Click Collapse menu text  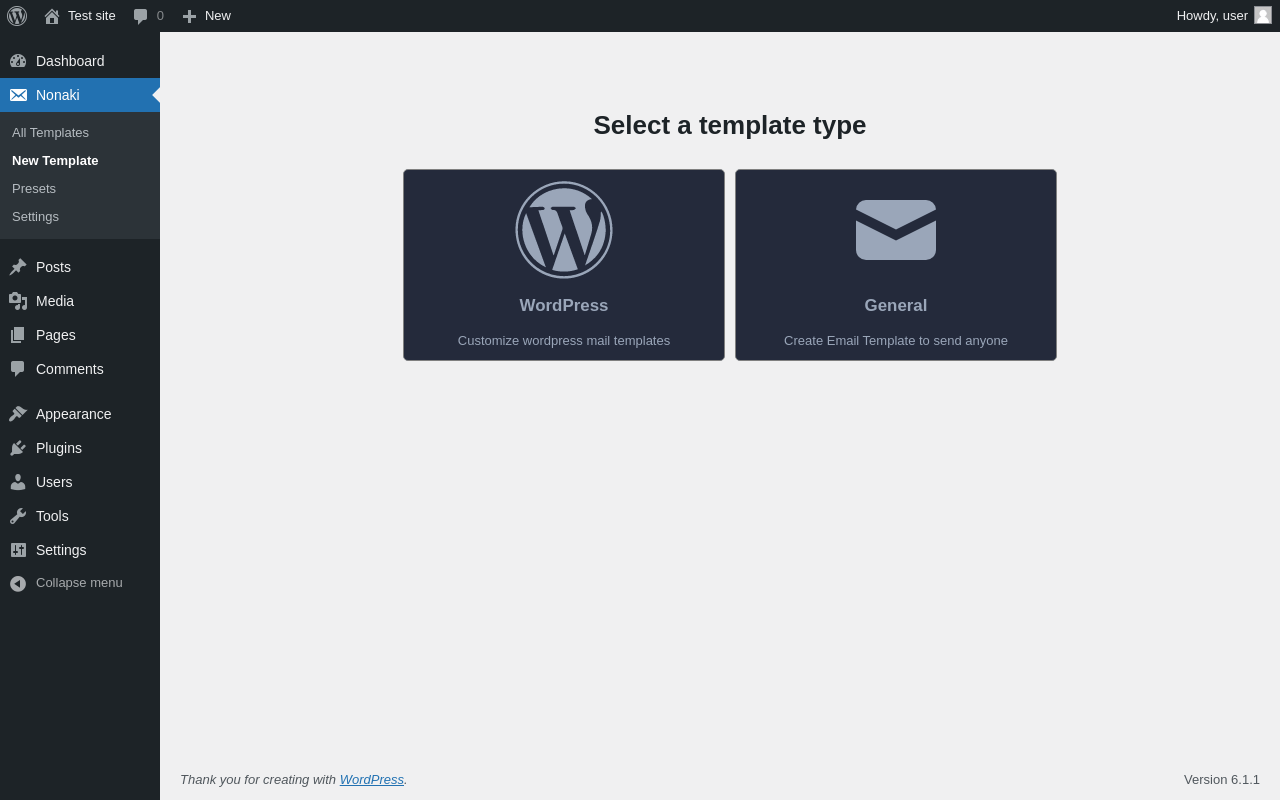79,582
